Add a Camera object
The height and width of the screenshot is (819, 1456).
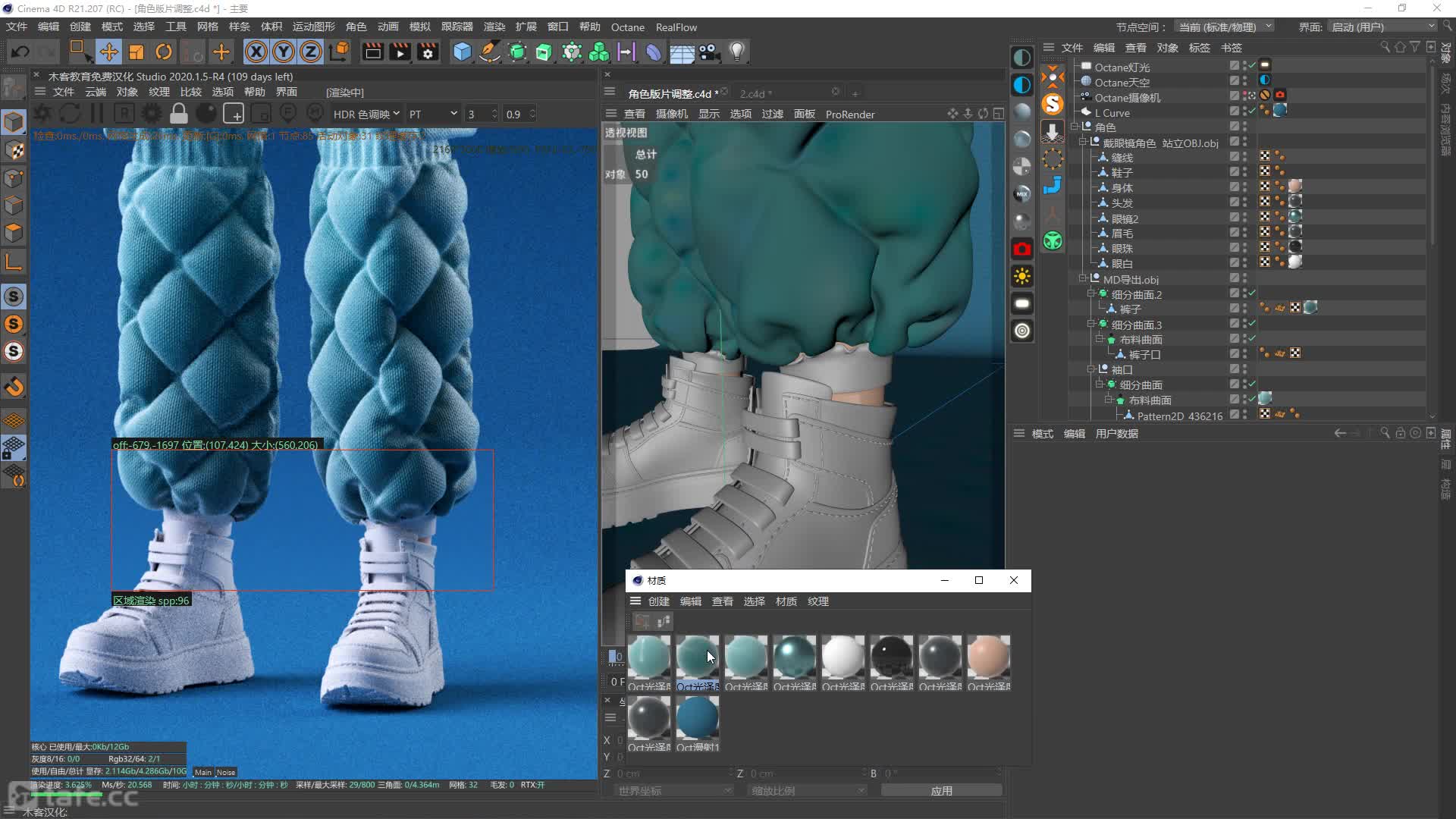pos(709,52)
